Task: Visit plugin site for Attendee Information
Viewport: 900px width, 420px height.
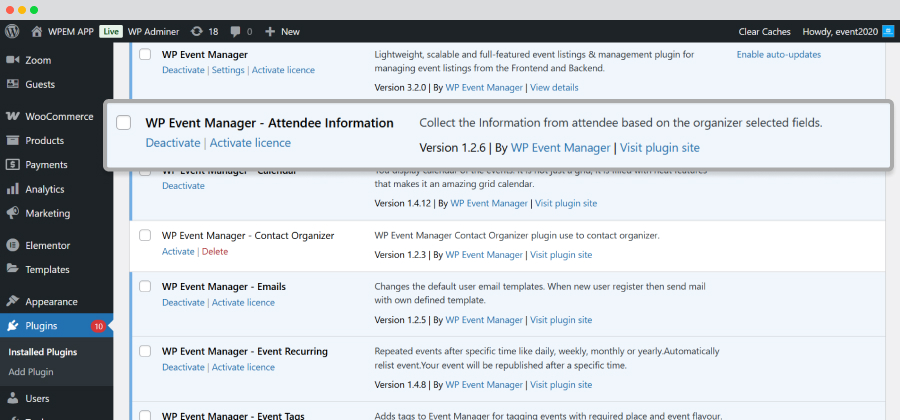Action: tap(660, 147)
